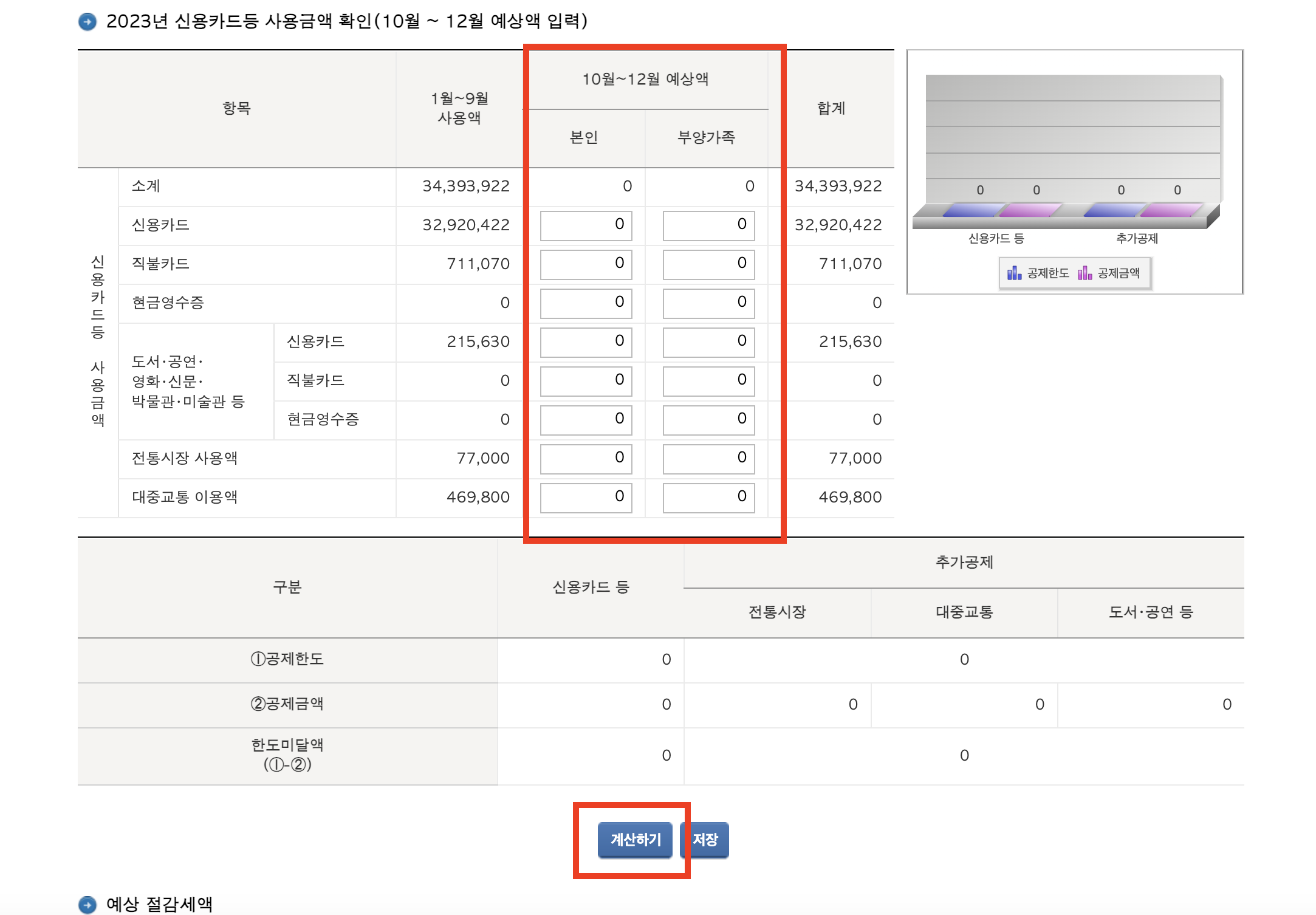Click the blue arrow icon beside 예상 절감세액

88,905
